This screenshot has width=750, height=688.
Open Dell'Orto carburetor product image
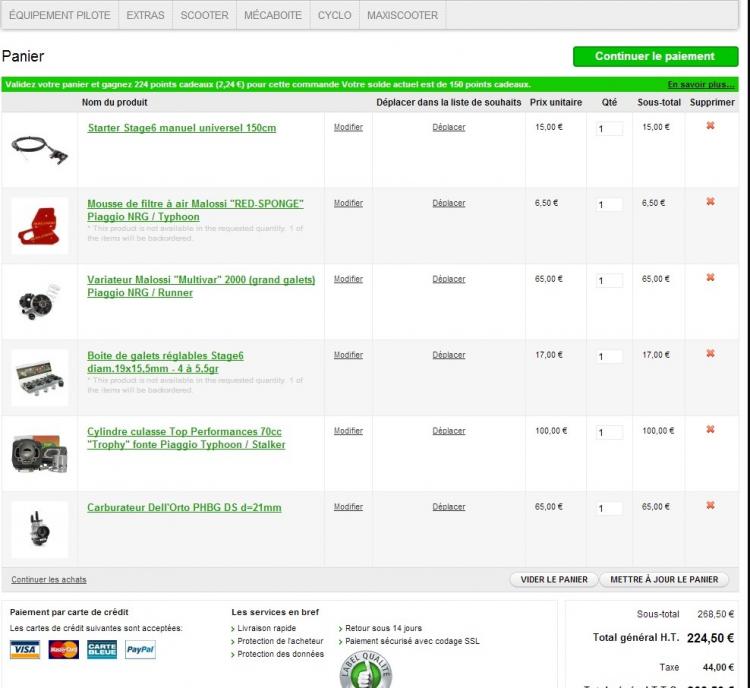coord(40,530)
